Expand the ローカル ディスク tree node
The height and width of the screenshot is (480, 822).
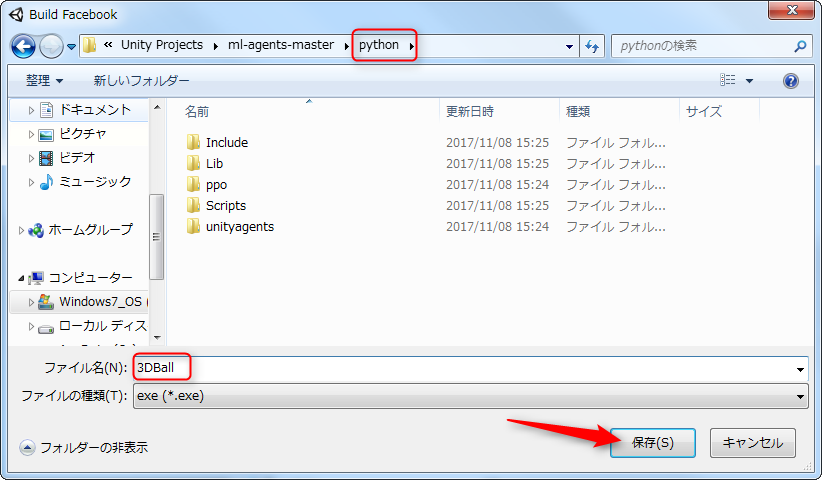click(31, 326)
